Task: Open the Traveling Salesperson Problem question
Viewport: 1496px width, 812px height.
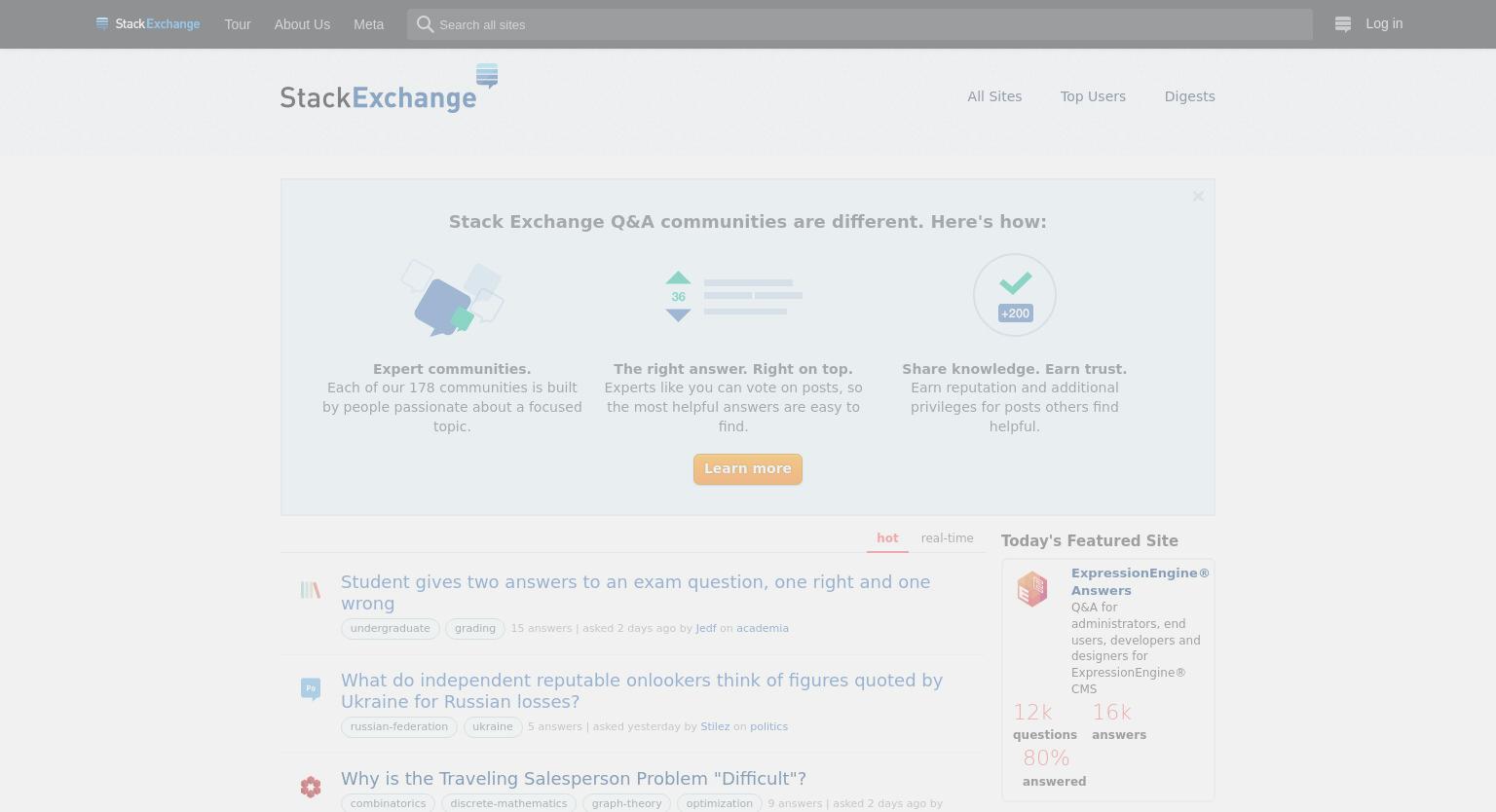Action: [x=574, y=779]
